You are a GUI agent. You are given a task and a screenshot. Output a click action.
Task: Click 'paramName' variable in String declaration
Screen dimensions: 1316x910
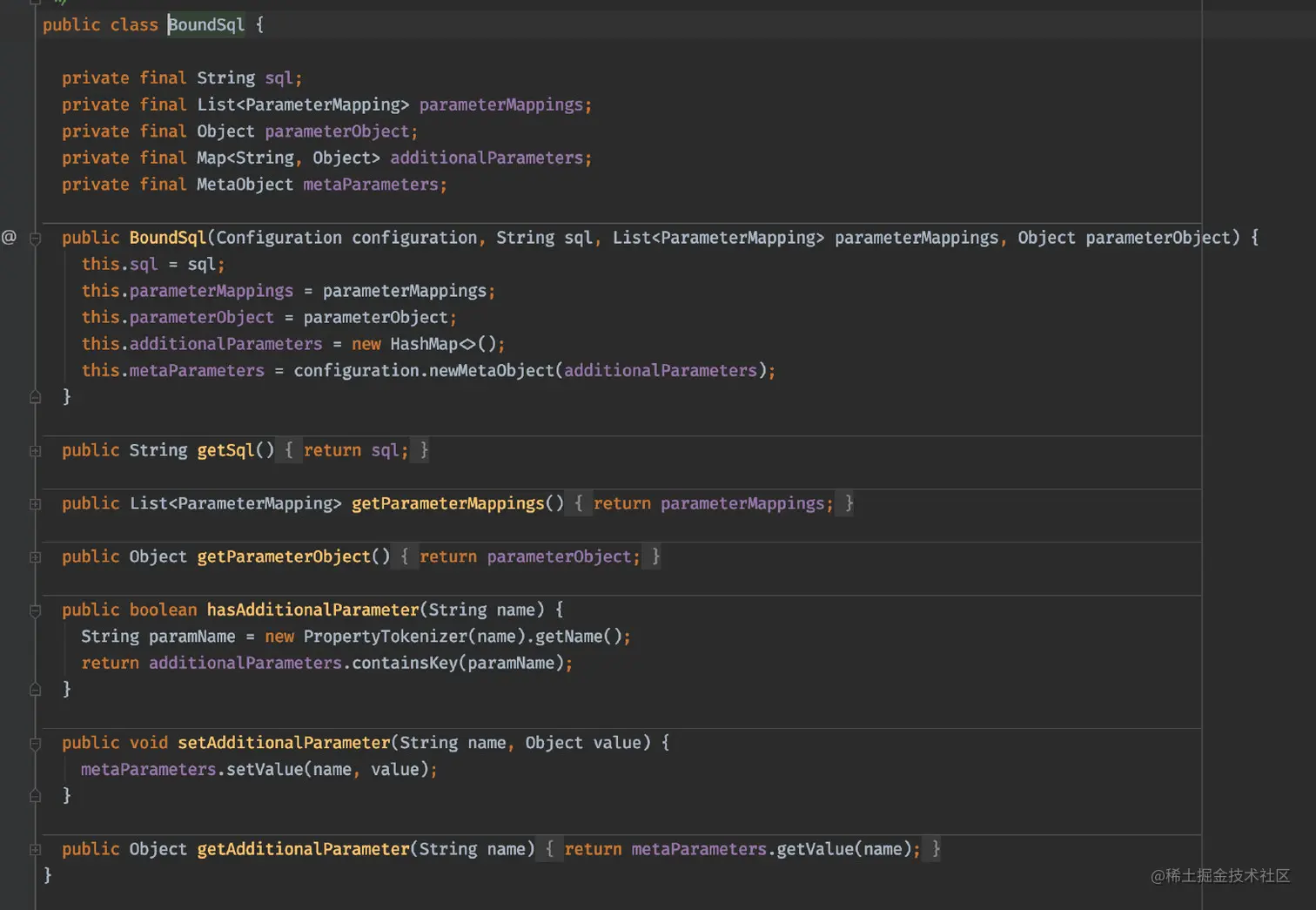coord(192,637)
